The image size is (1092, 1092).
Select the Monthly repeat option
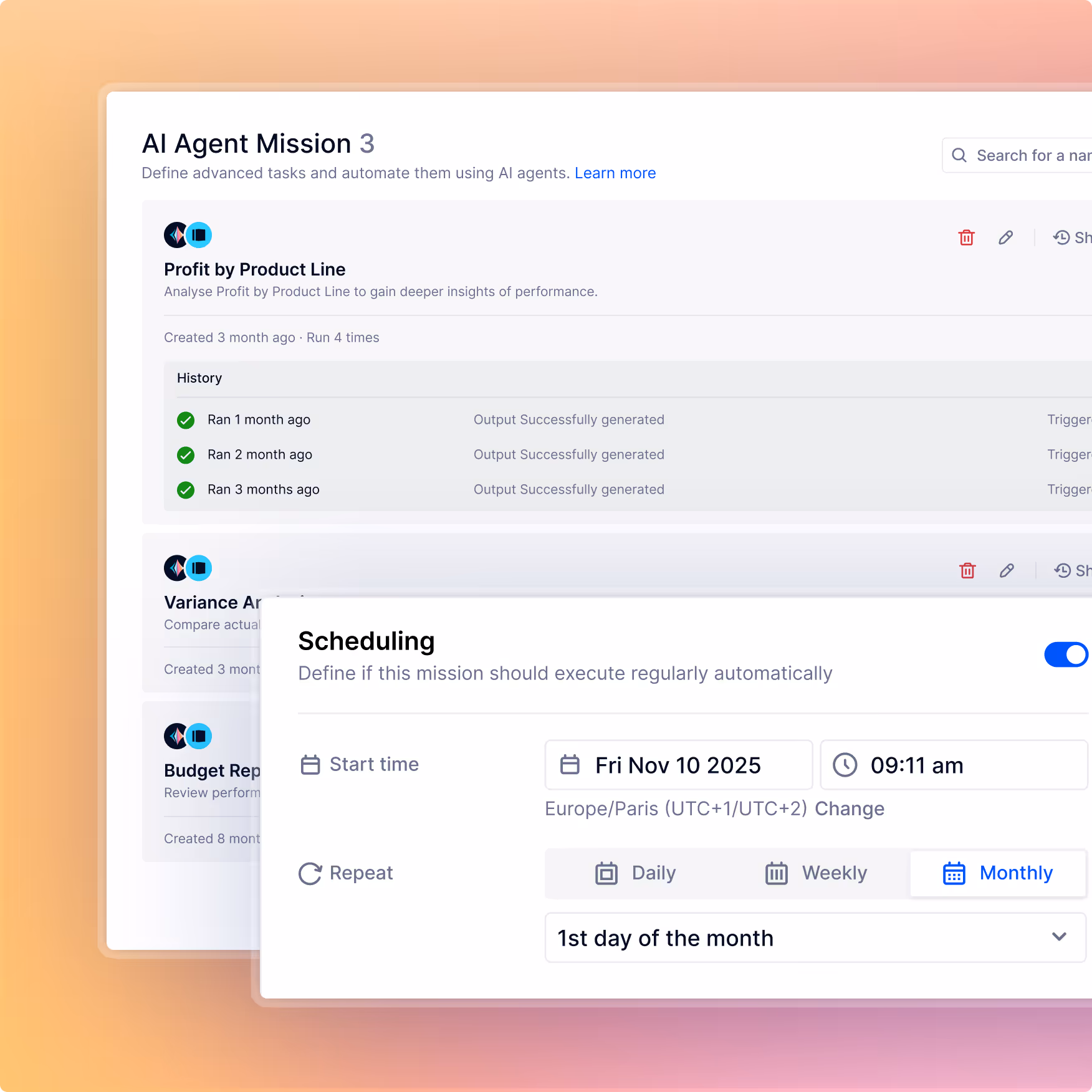click(x=998, y=873)
